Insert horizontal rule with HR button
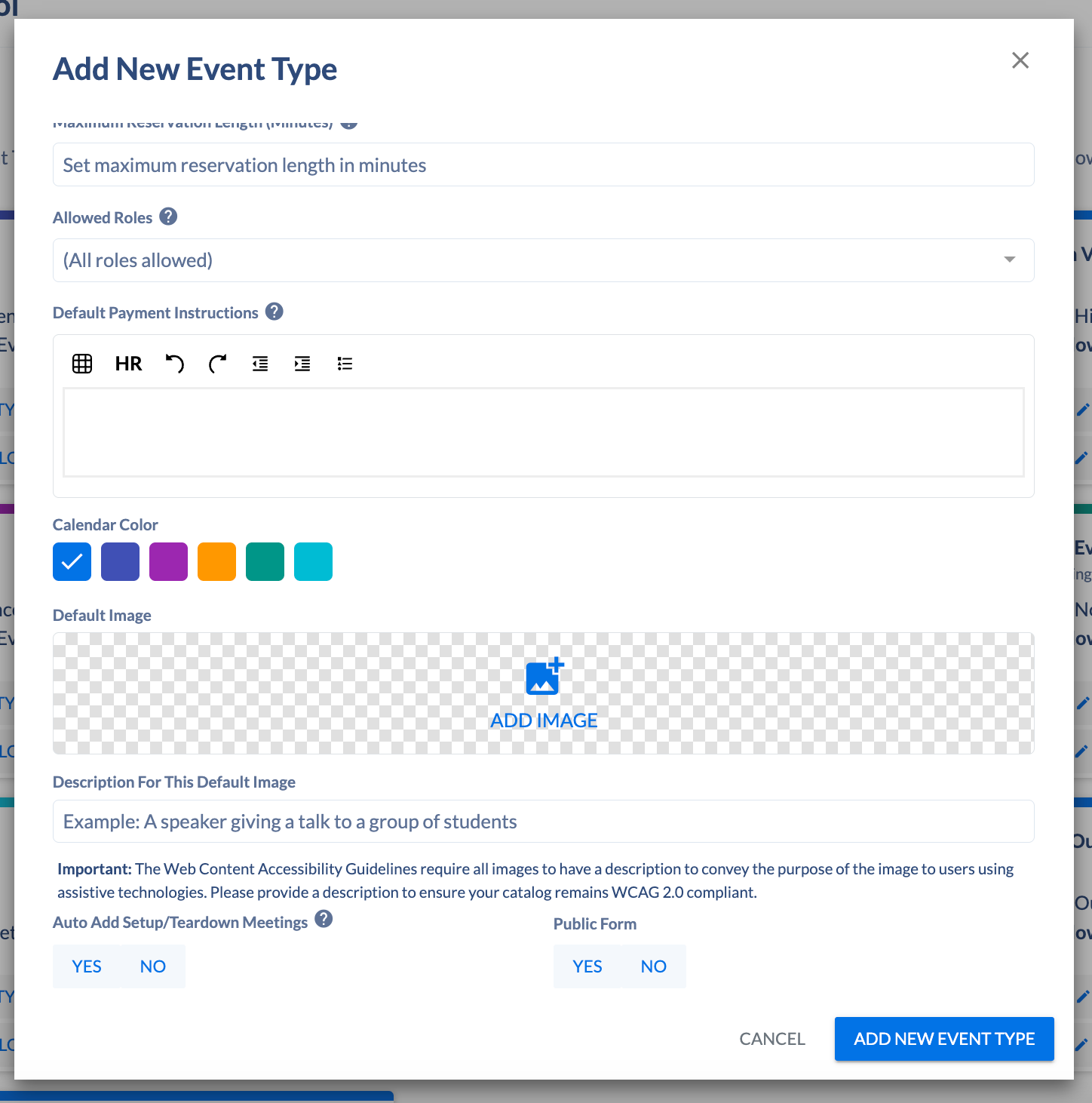 coord(128,364)
